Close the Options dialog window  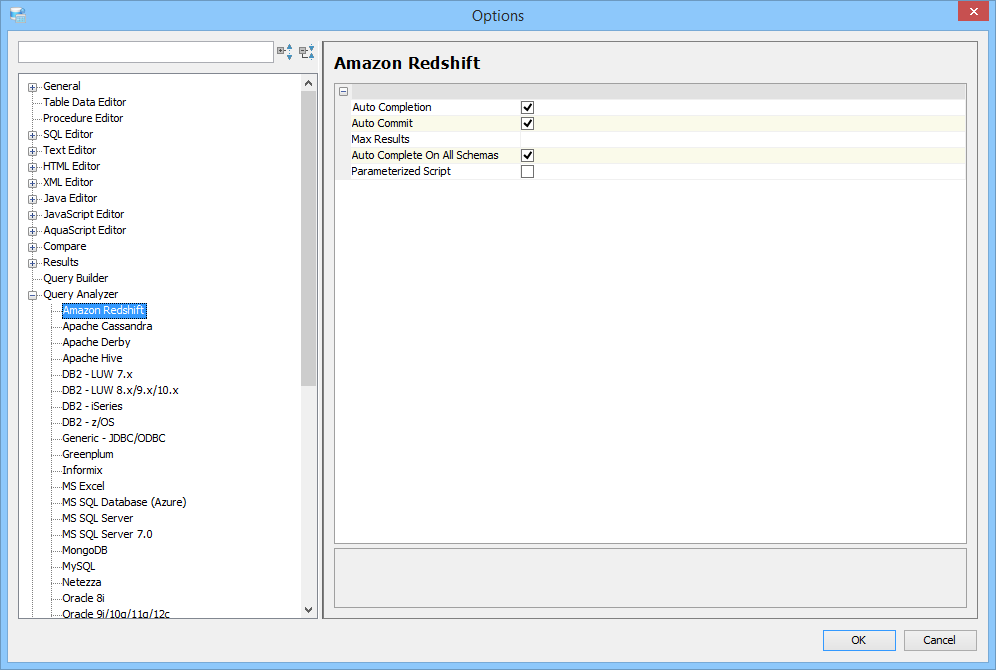point(974,11)
